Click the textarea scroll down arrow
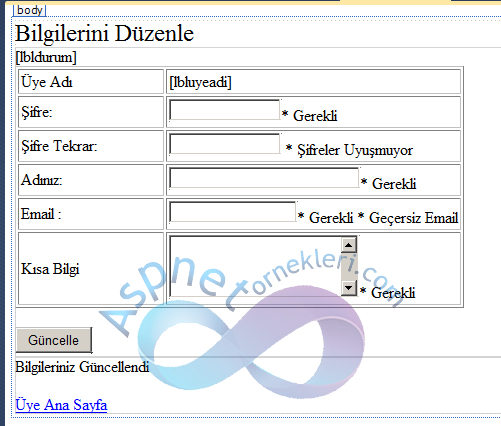The height and width of the screenshot is (426, 501). [x=349, y=288]
